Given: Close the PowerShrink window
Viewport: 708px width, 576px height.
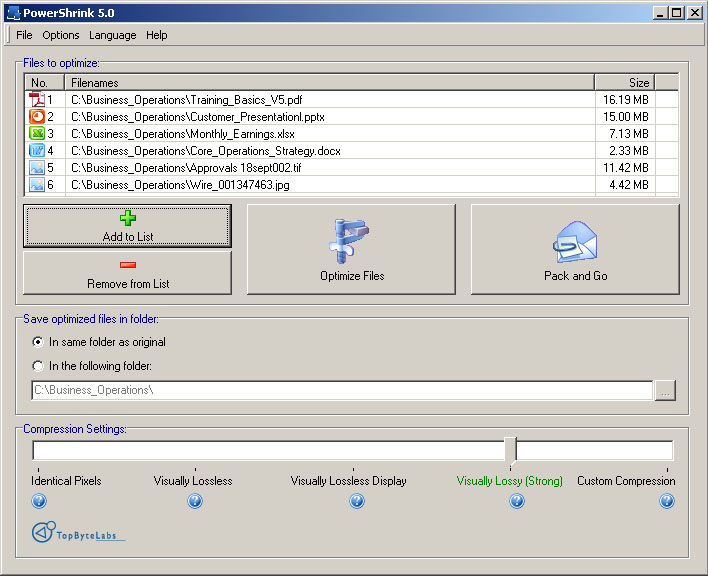Looking at the screenshot, I should coord(694,13).
